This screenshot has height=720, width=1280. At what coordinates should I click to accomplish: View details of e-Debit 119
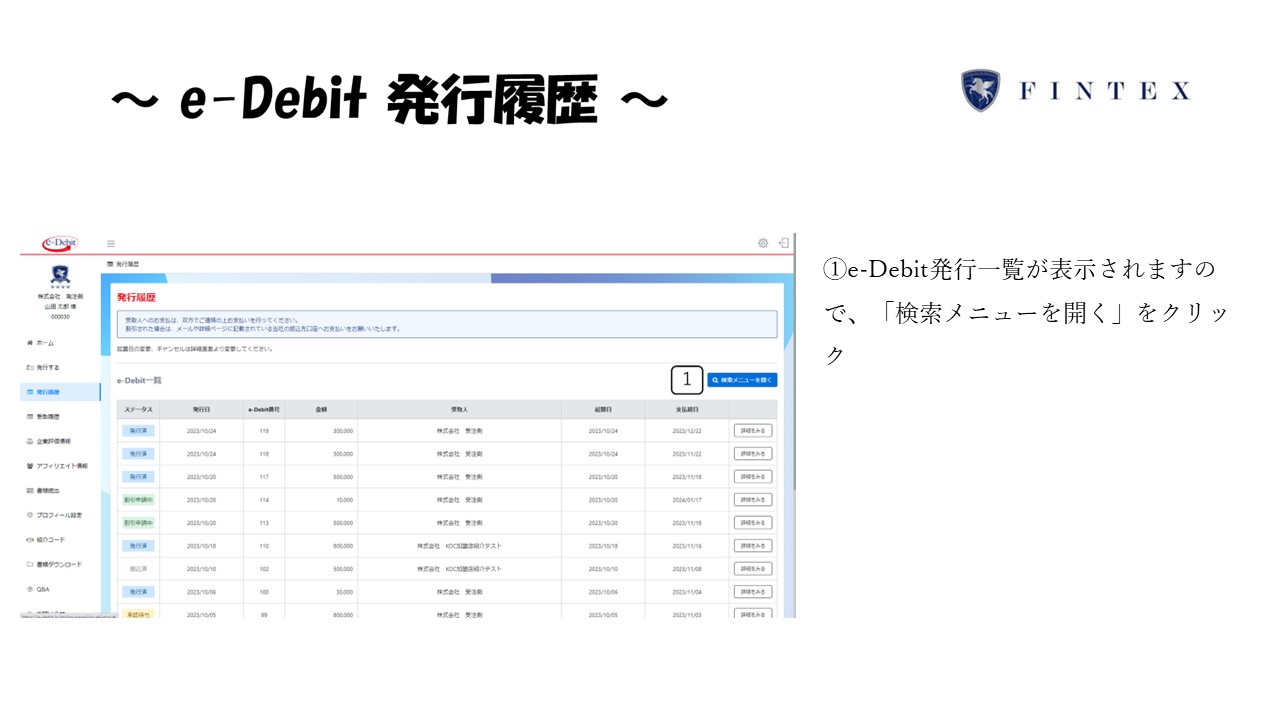[753, 431]
